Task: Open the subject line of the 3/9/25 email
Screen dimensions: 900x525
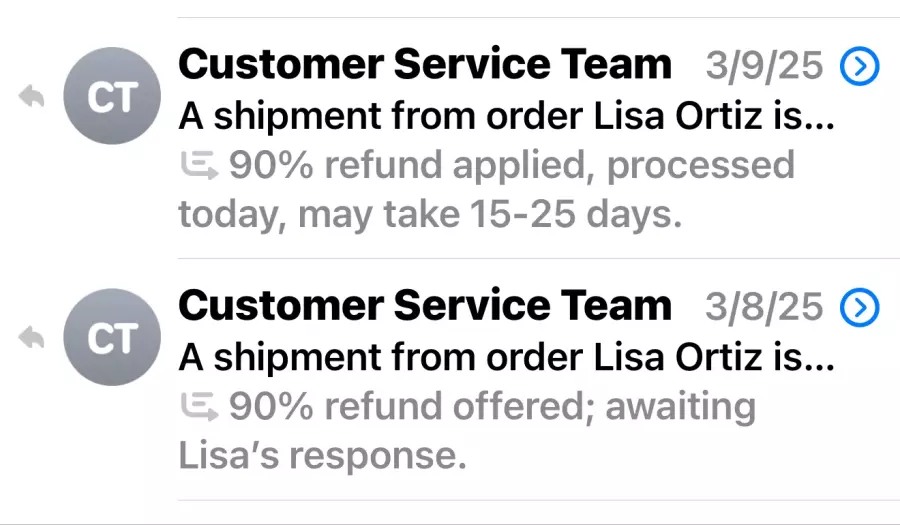Action: pos(506,116)
